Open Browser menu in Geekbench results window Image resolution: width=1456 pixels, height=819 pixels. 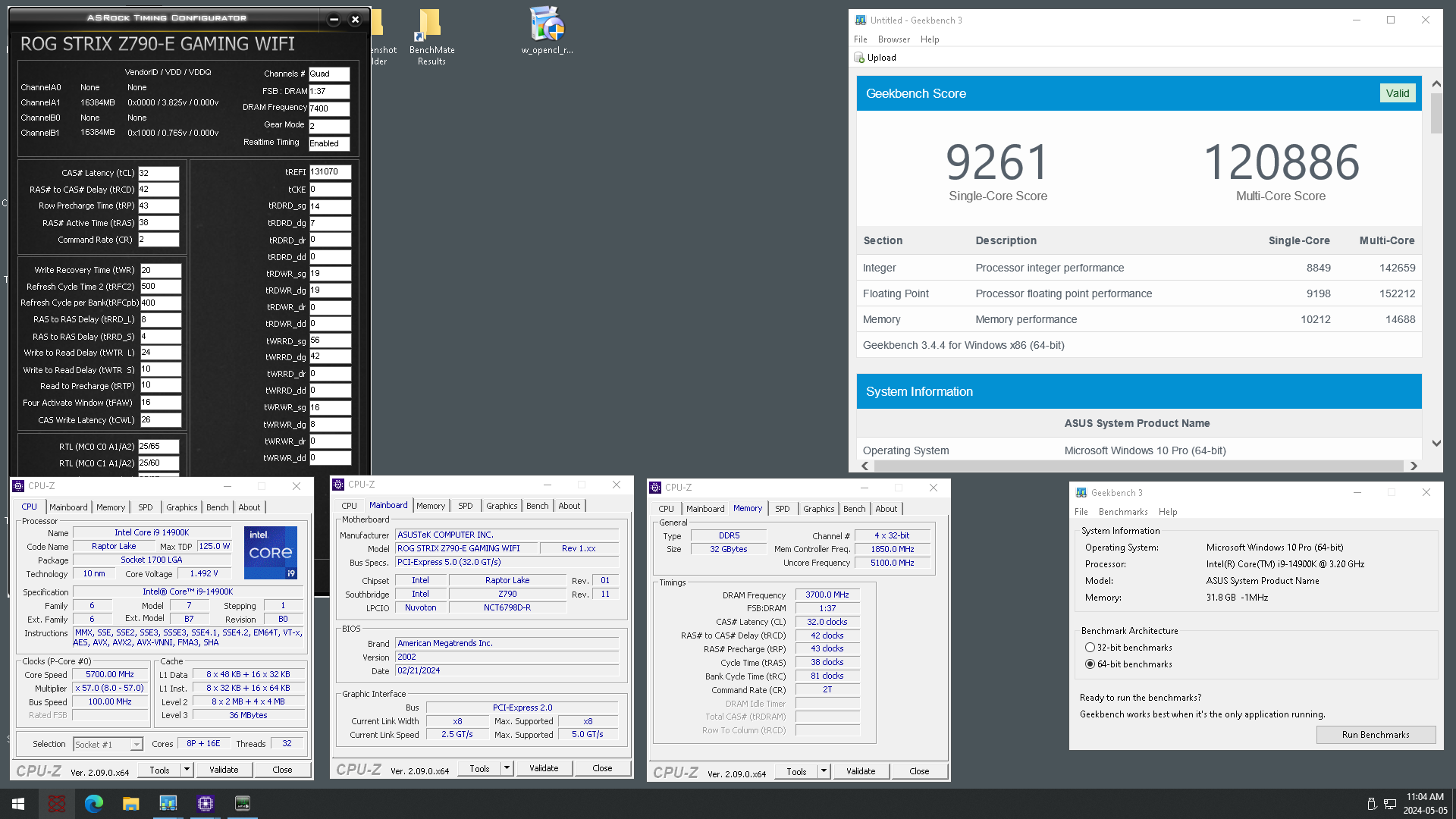point(893,39)
